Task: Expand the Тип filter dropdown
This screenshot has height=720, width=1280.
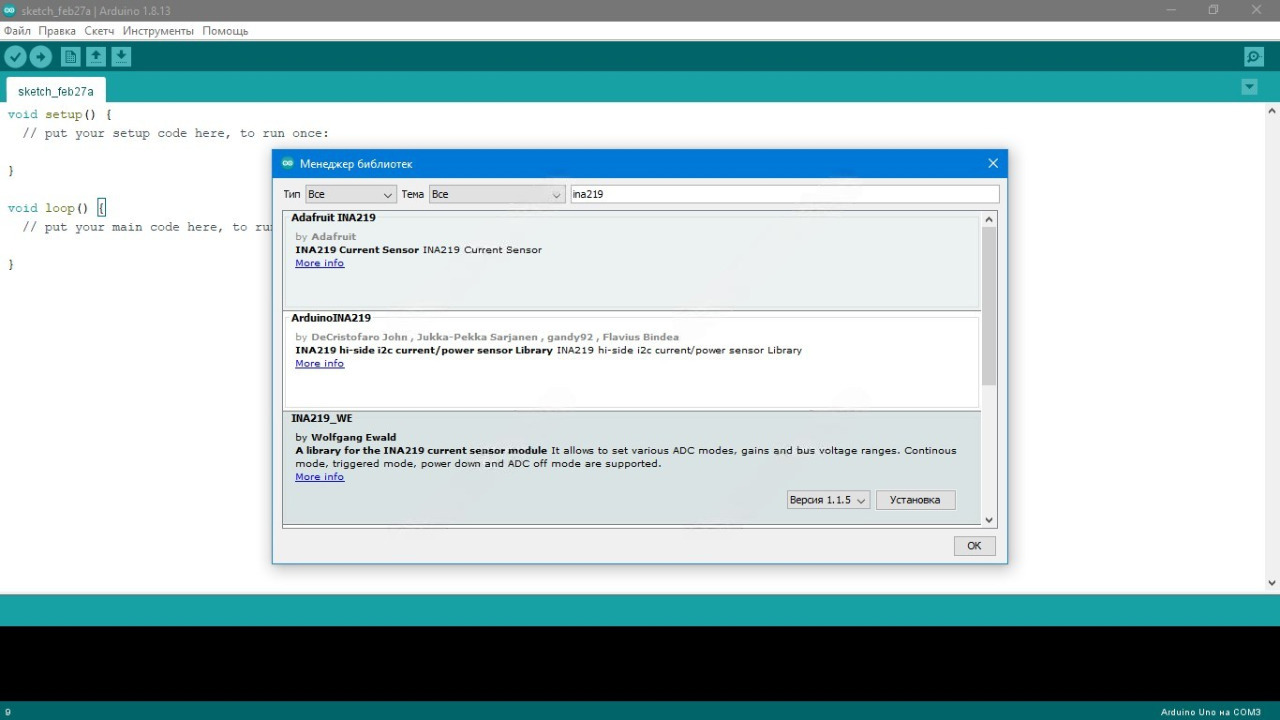Action: (351, 194)
